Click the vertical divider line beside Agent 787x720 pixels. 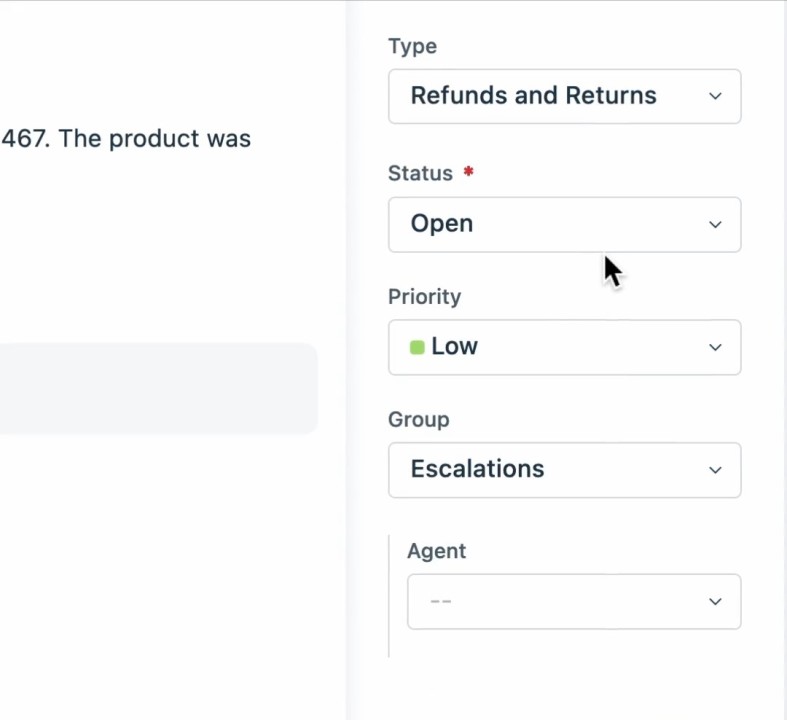click(389, 595)
